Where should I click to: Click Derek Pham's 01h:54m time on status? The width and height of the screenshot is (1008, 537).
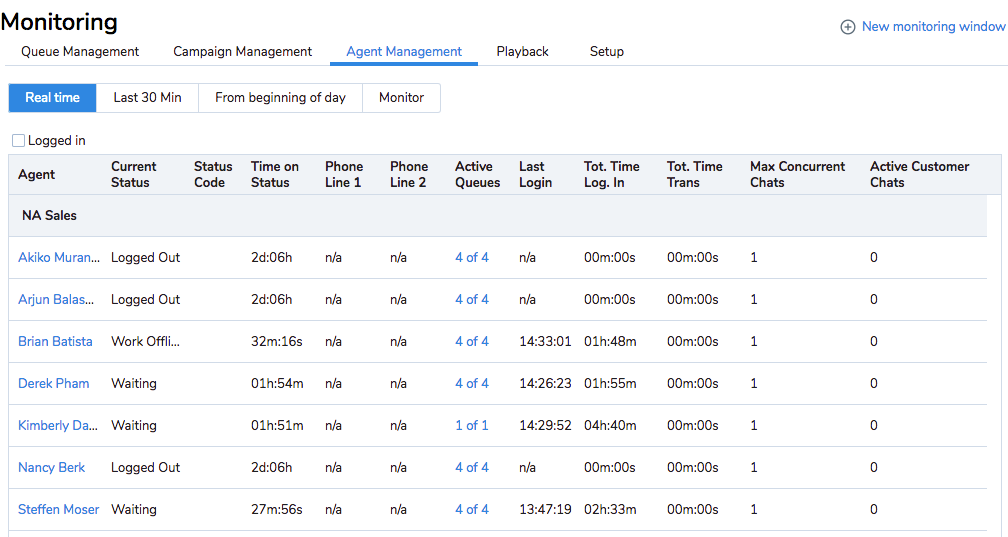(x=277, y=383)
